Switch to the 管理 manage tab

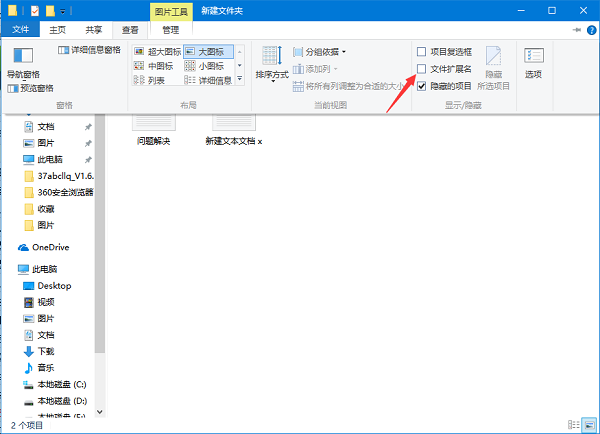click(171, 30)
